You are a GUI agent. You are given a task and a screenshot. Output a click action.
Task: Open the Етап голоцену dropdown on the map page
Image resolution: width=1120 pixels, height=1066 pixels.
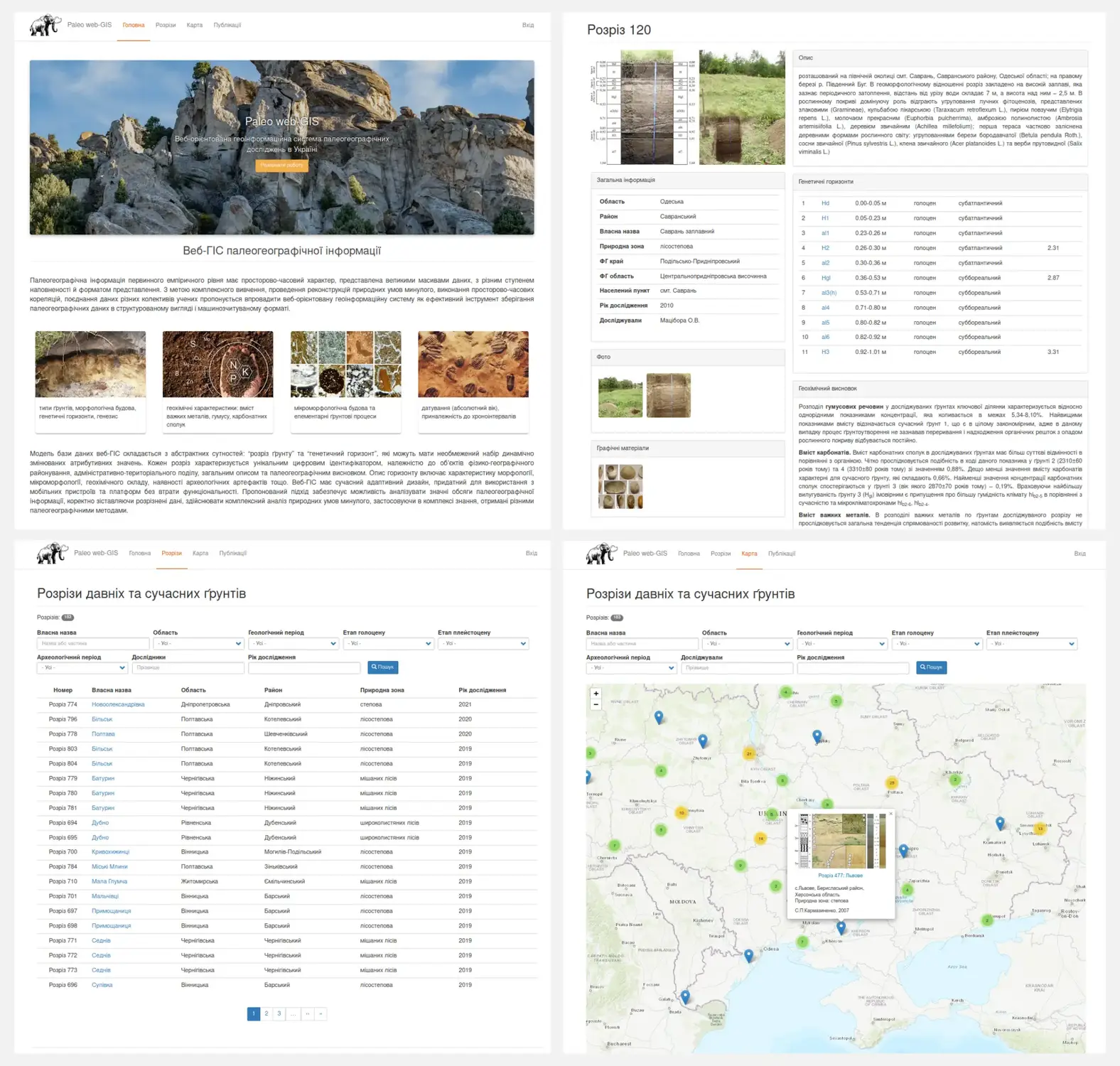[x=937, y=644]
